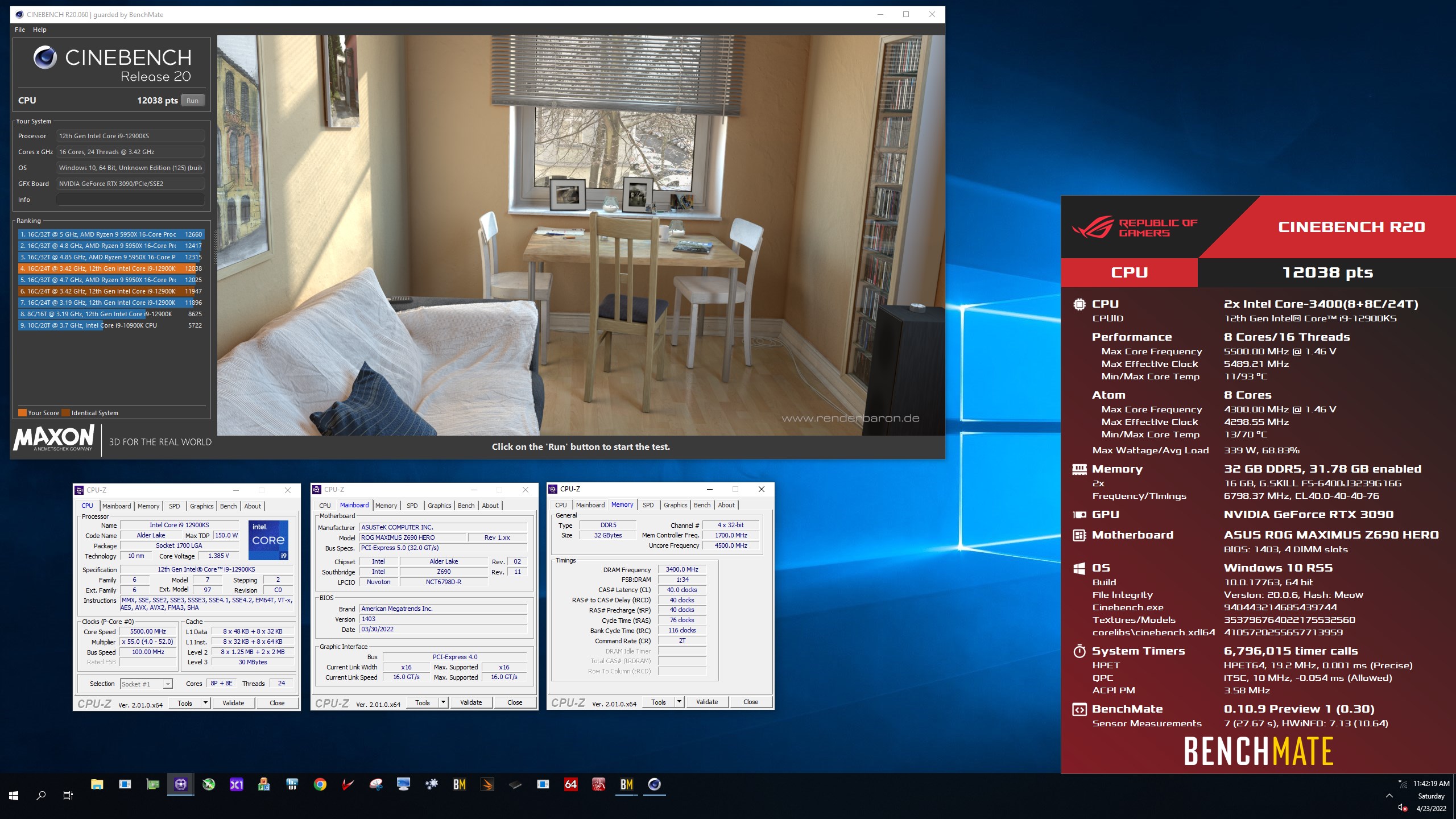Launch Google Chrome from the taskbar
1456x819 pixels.
pos(320,785)
